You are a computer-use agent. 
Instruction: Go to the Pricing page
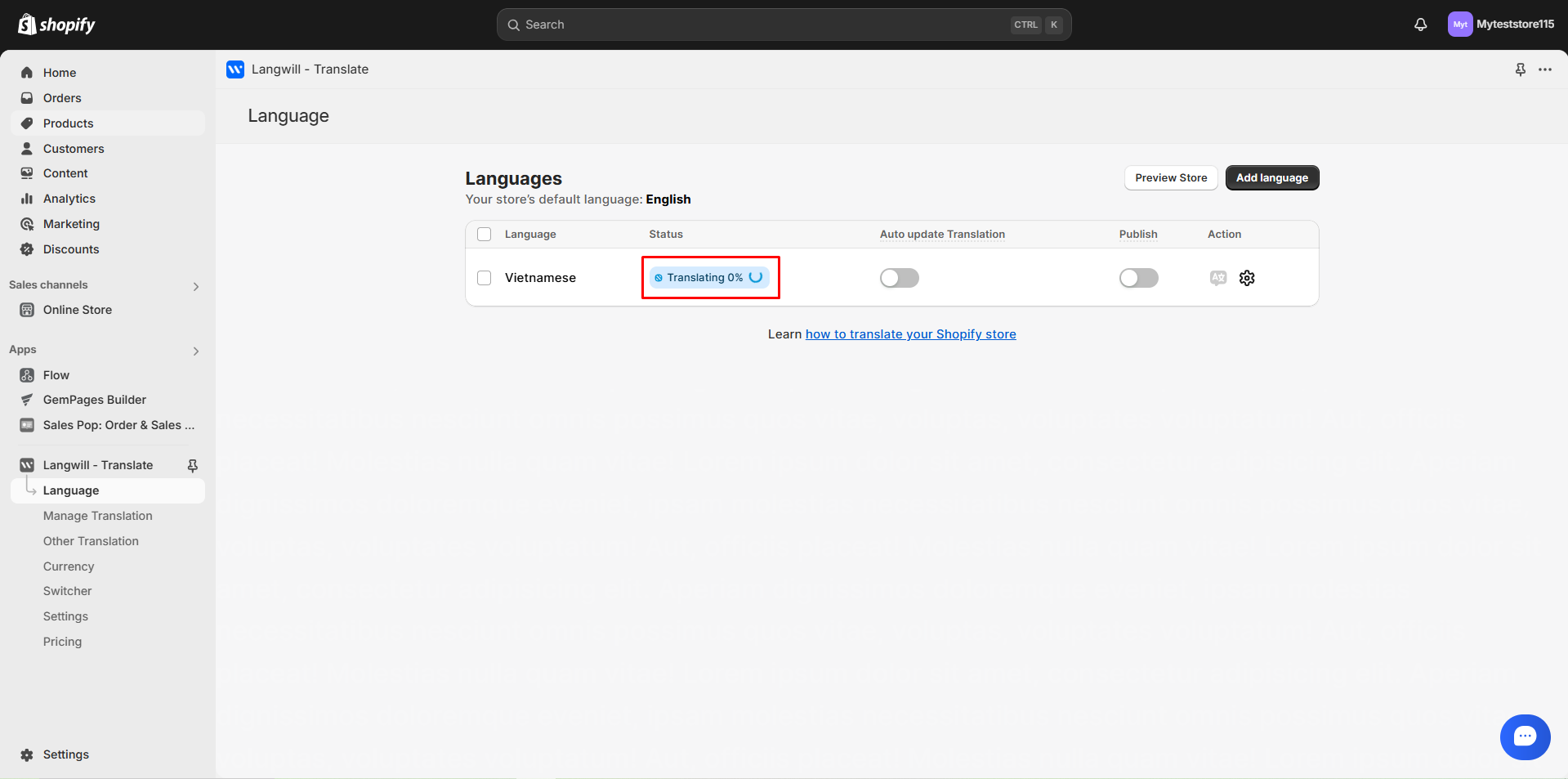click(x=62, y=642)
